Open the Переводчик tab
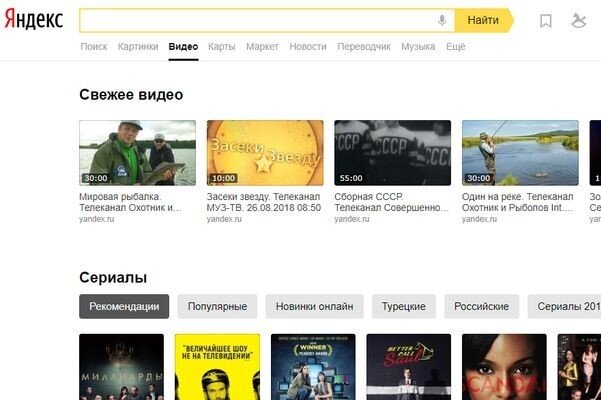Screen dimensions: 601x400 pyautogui.click(x=364, y=47)
